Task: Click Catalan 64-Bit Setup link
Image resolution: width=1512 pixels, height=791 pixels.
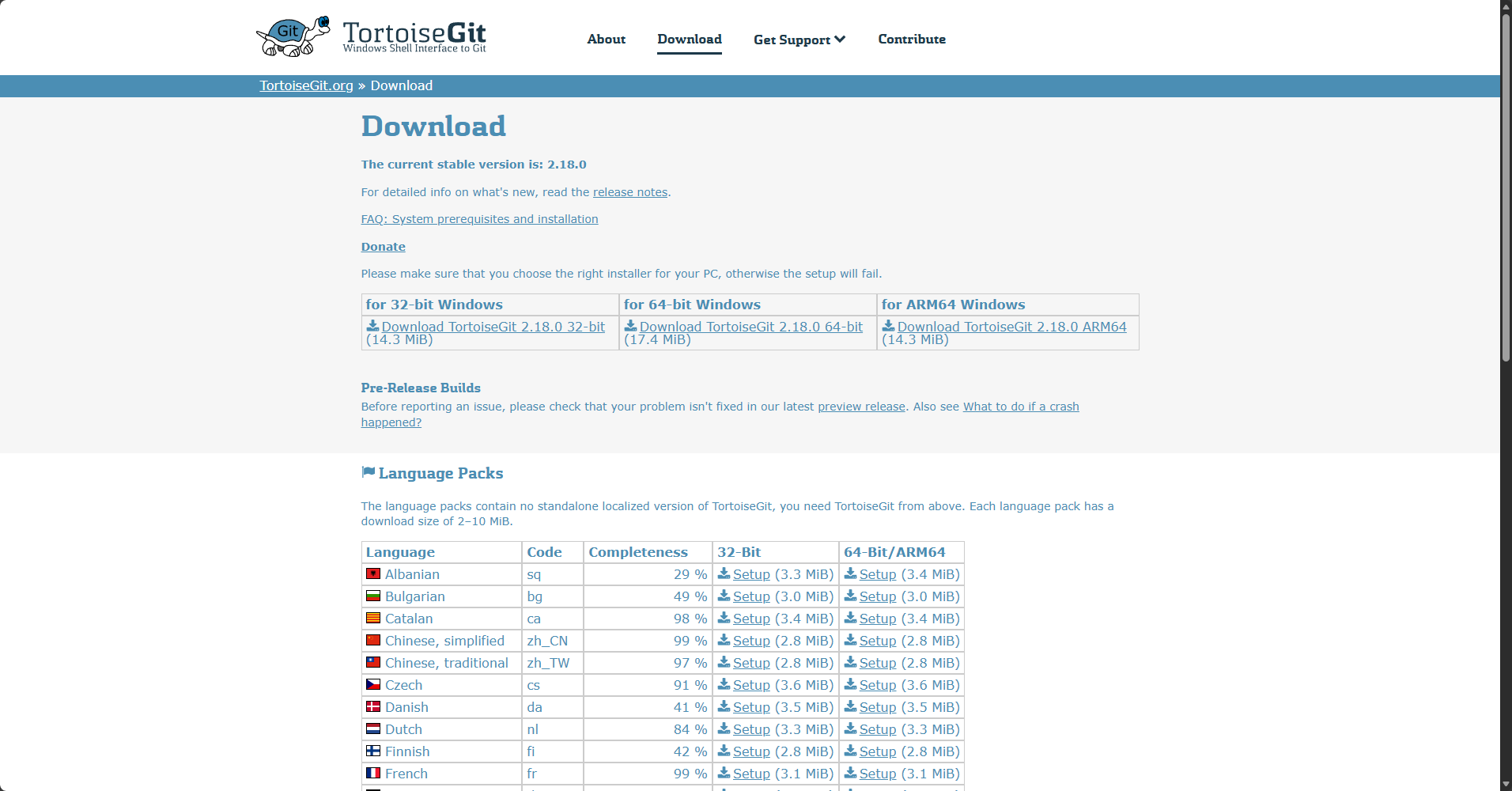Action: [878, 619]
